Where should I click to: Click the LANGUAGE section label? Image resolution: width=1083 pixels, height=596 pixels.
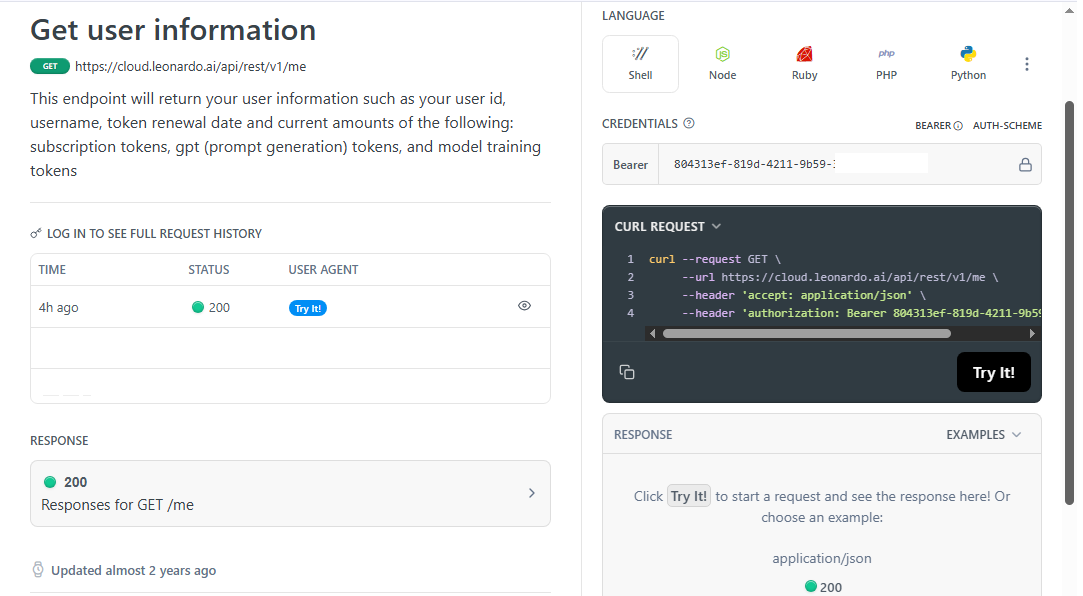633,16
